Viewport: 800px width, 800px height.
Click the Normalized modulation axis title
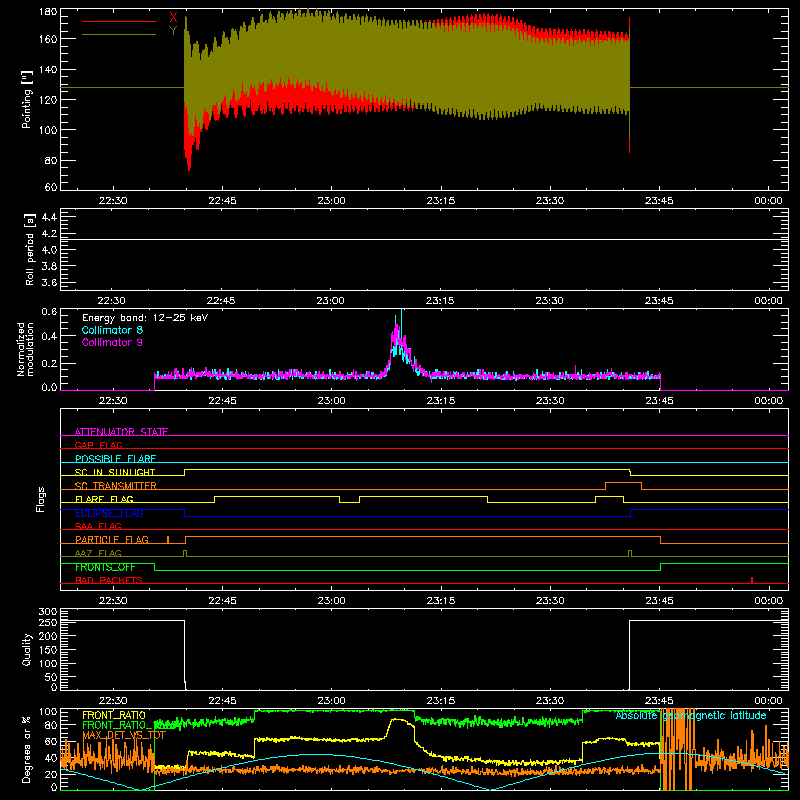coord(26,349)
